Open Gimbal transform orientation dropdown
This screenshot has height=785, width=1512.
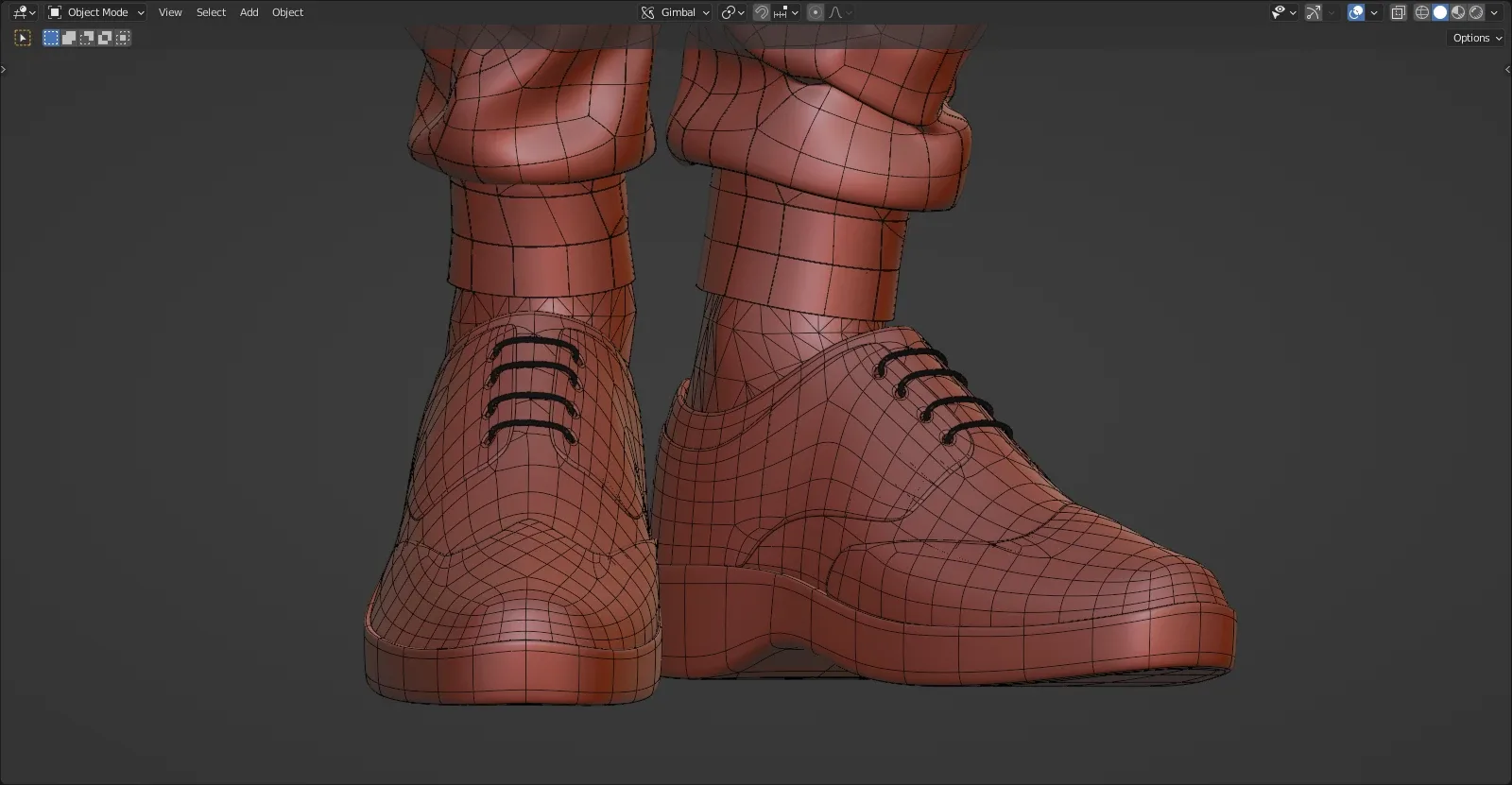(675, 12)
